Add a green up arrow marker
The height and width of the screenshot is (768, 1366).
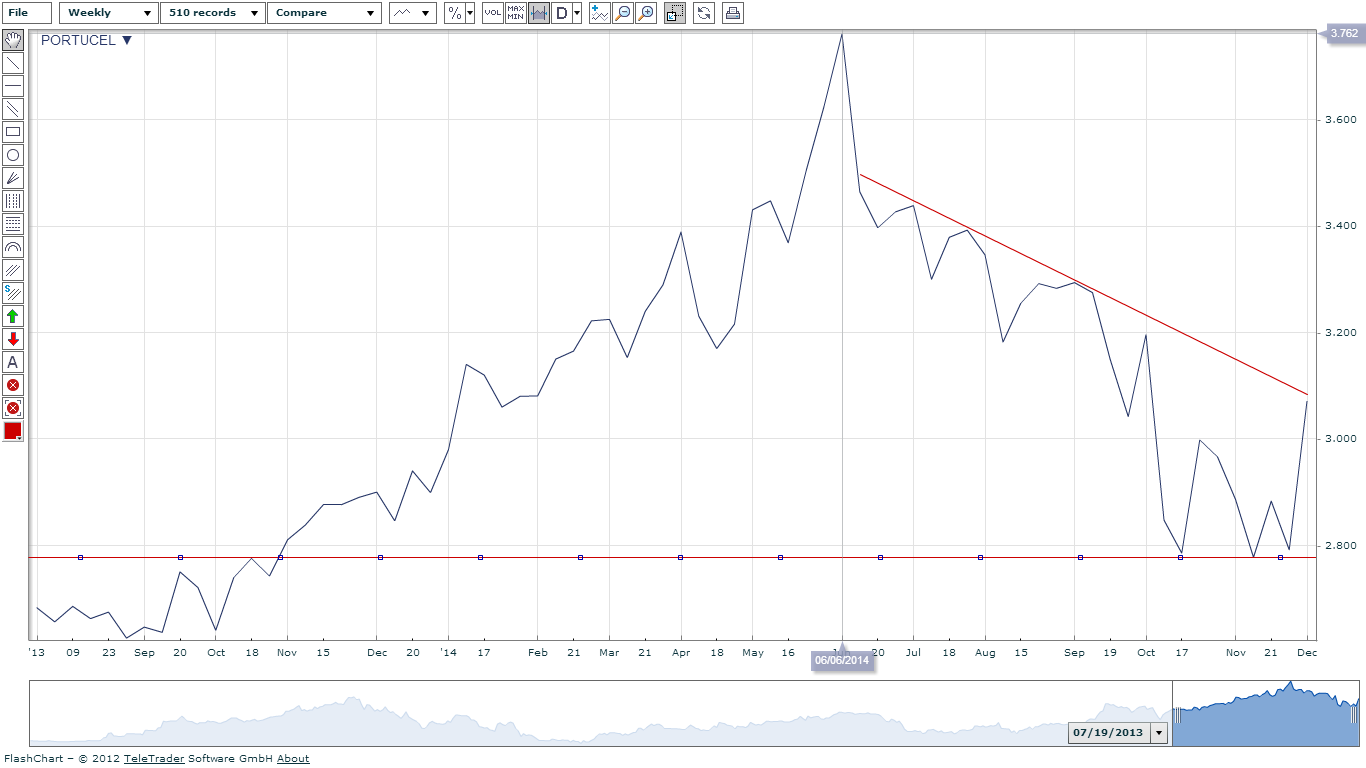pyautogui.click(x=13, y=316)
